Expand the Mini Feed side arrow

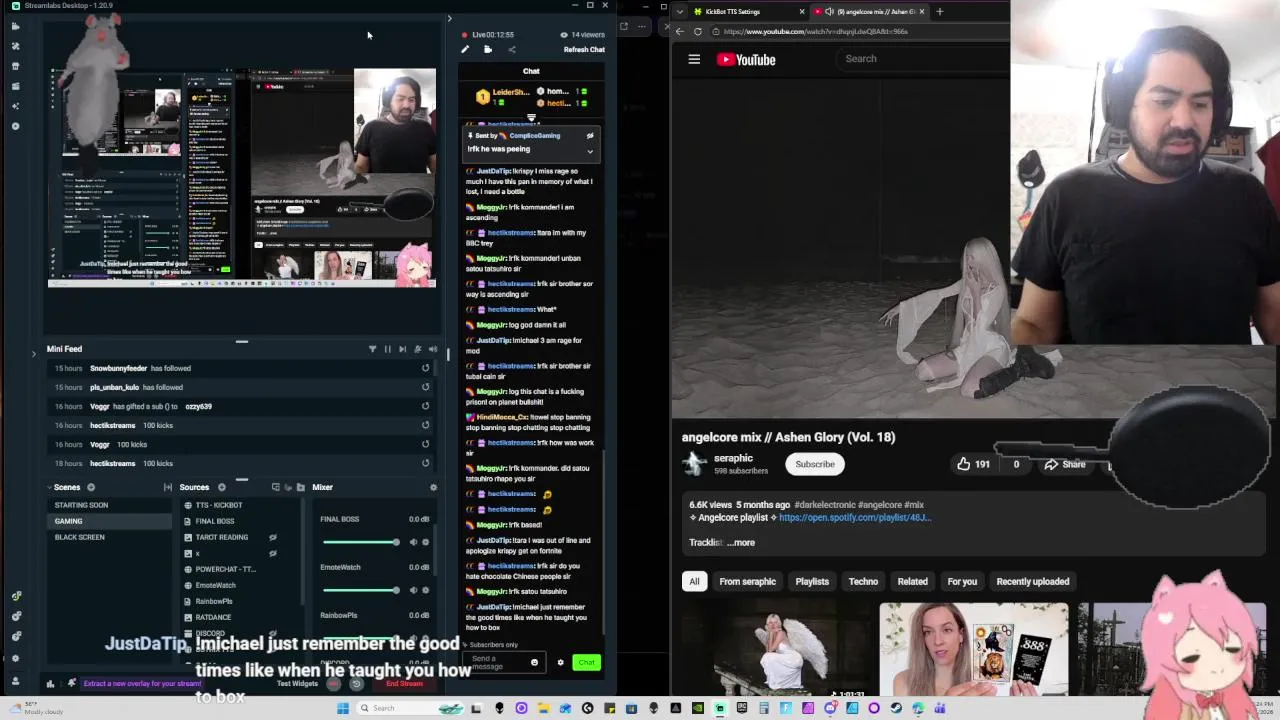tap(33, 353)
